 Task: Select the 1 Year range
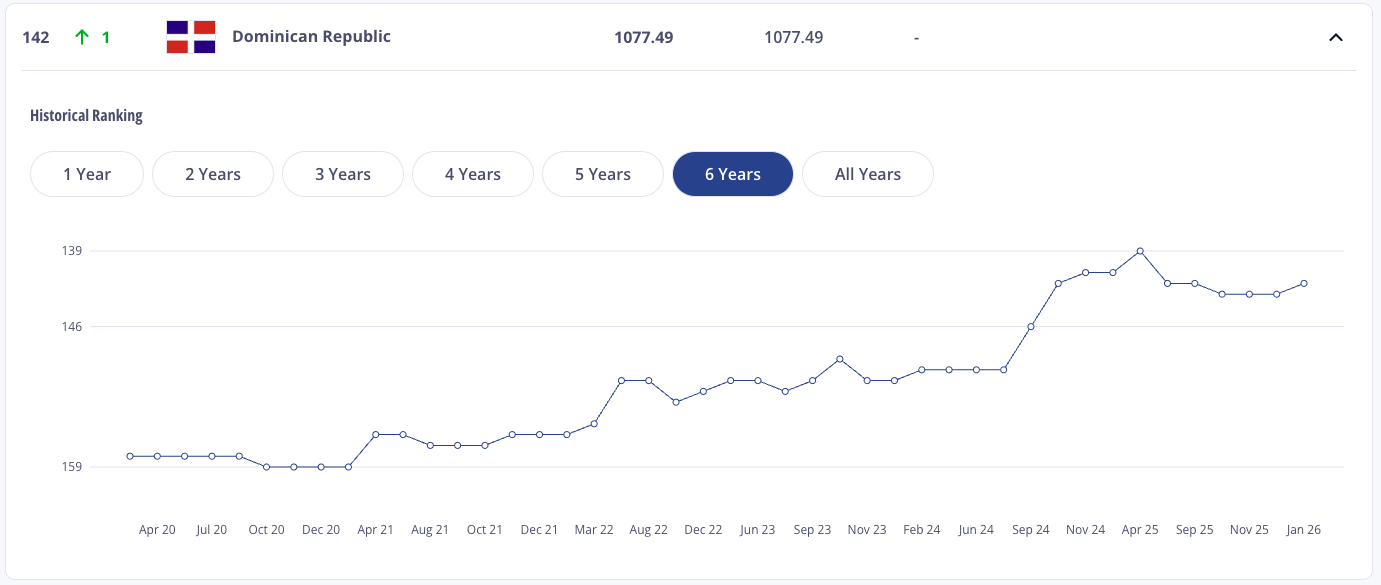(87, 174)
